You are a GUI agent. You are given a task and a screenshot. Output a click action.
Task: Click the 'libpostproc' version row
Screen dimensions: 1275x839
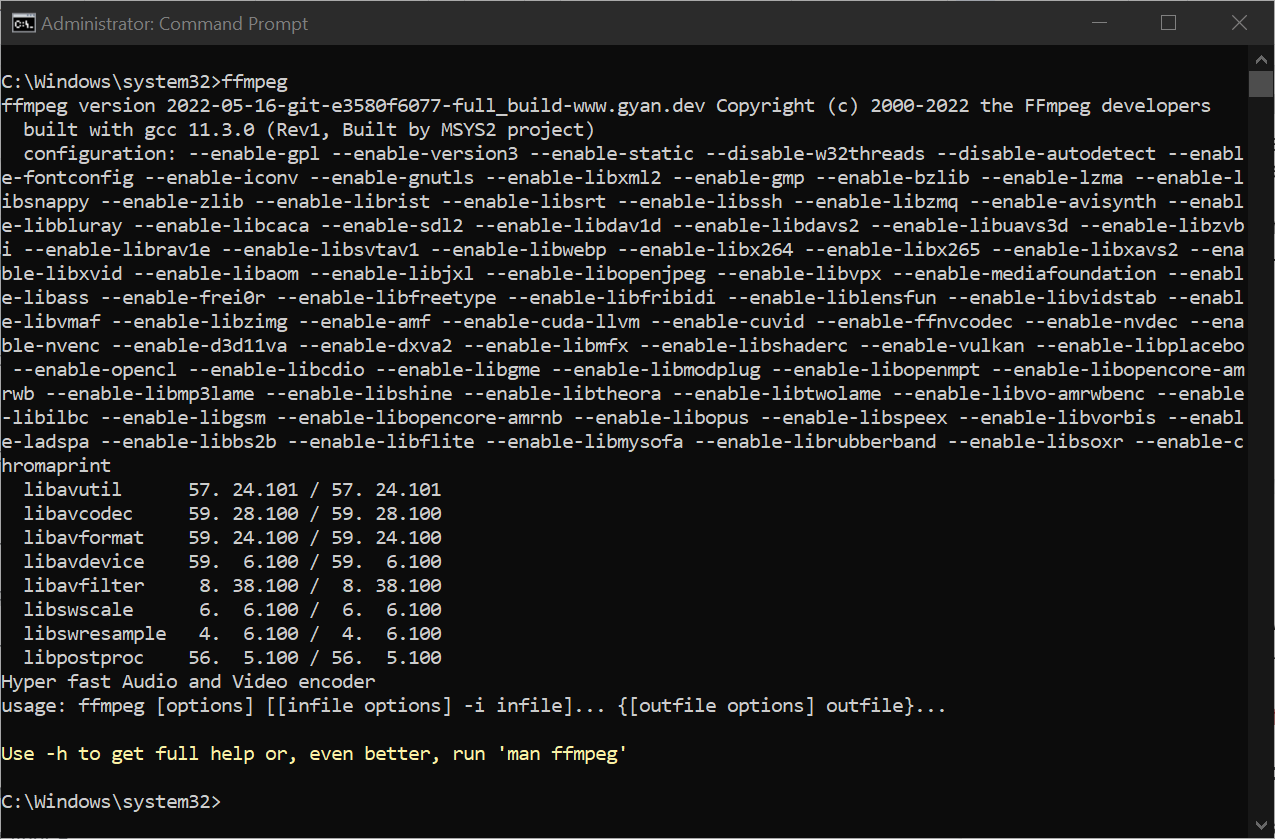click(x=233, y=658)
